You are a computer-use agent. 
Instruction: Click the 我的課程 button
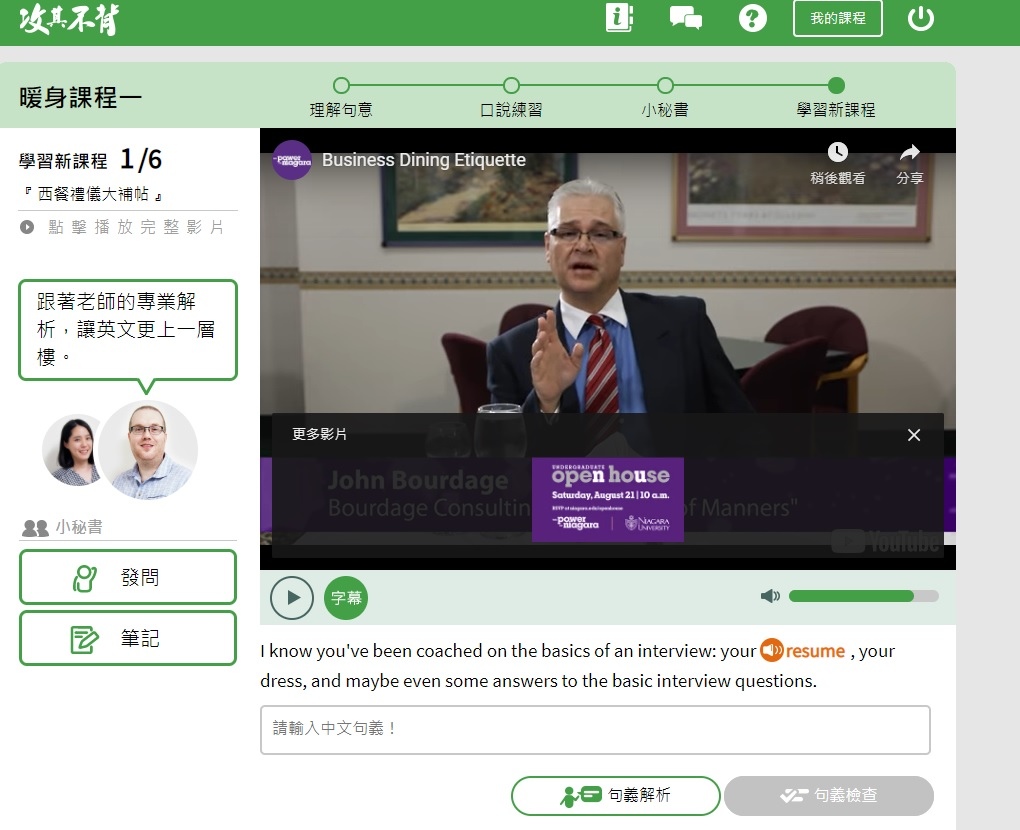pos(837,18)
